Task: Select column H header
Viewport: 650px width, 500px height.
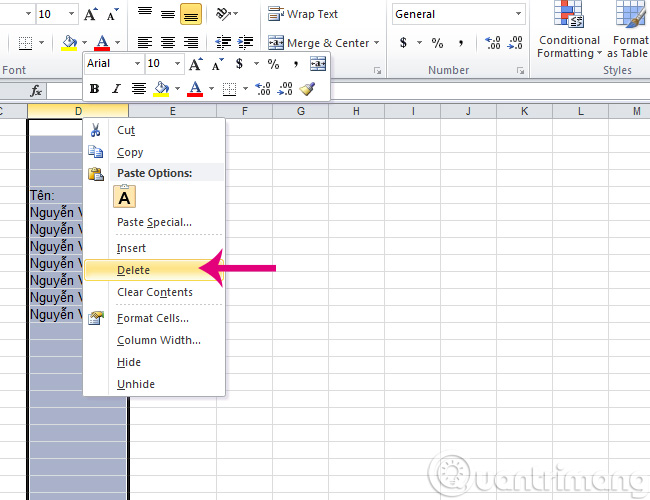Action: pyautogui.click(x=356, y=111)
